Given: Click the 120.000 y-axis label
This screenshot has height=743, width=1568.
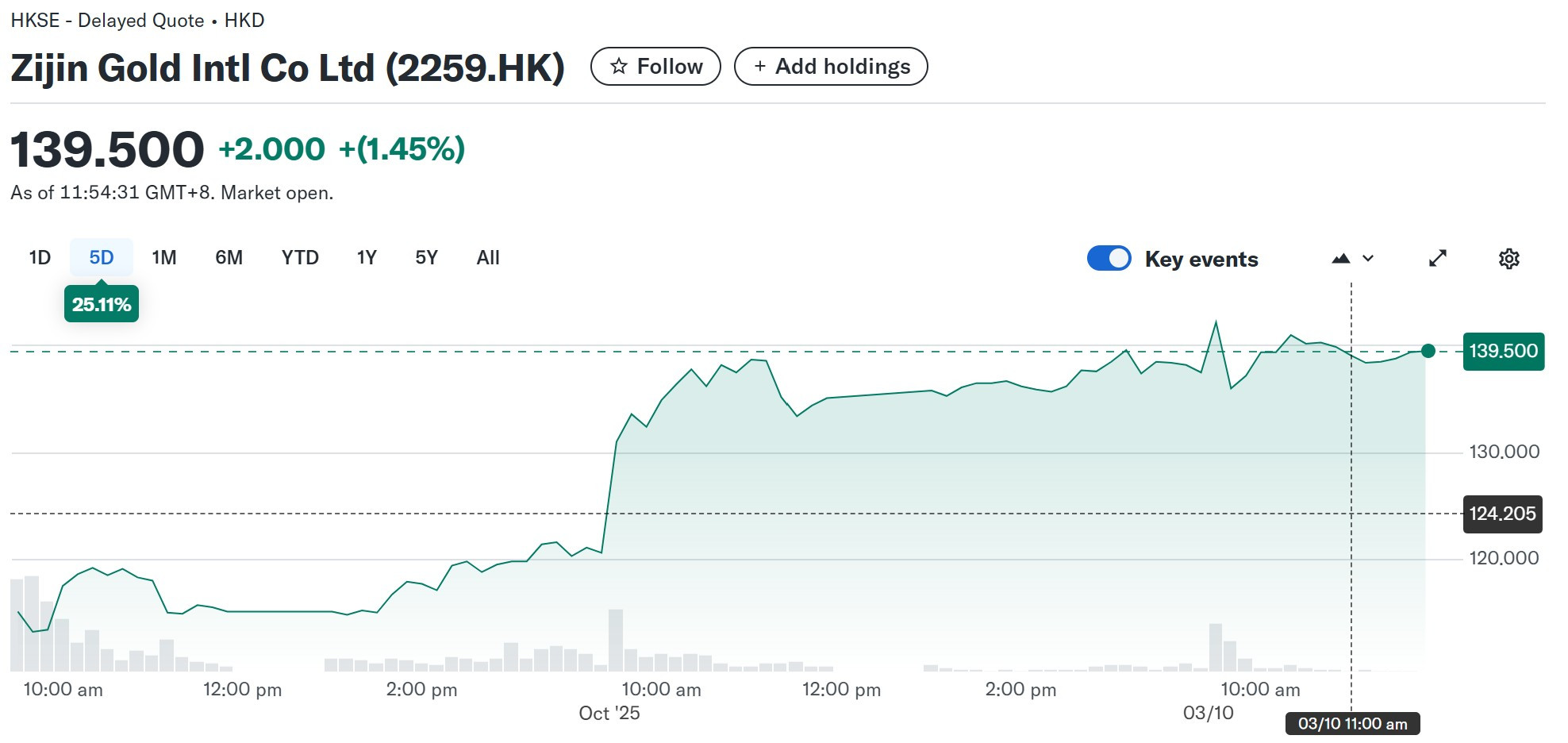Looking at the screenshot, I should coord(1504,558).
